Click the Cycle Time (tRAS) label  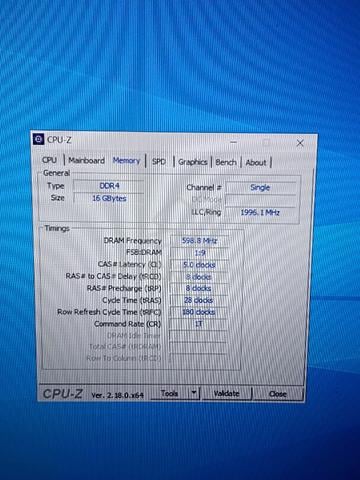132,300
